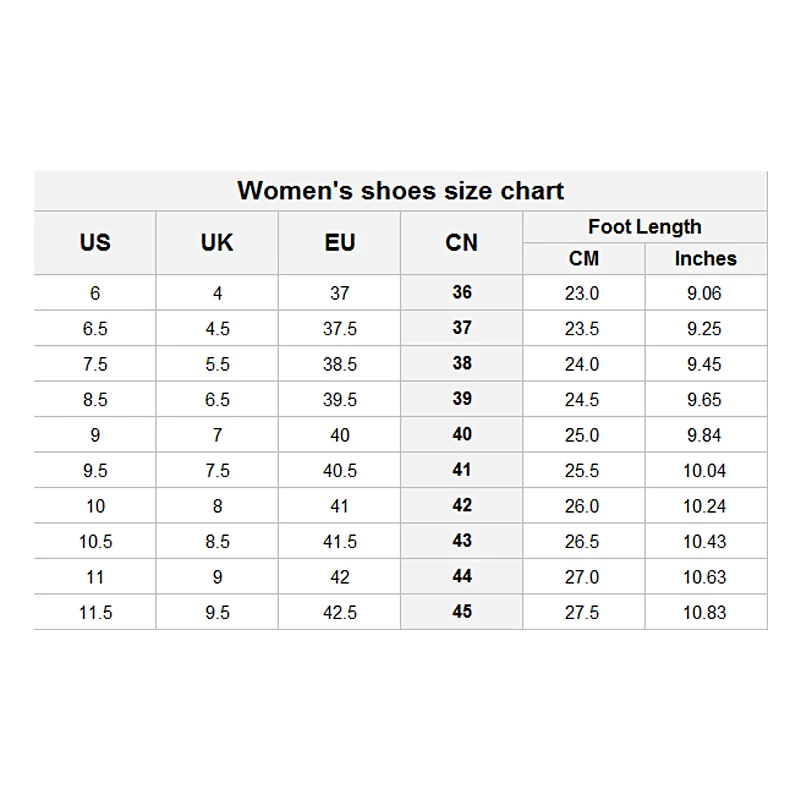Click the EU size 42.5 cell
The height and width of the screenshot is (800, 800).
(x=340, y=612)
